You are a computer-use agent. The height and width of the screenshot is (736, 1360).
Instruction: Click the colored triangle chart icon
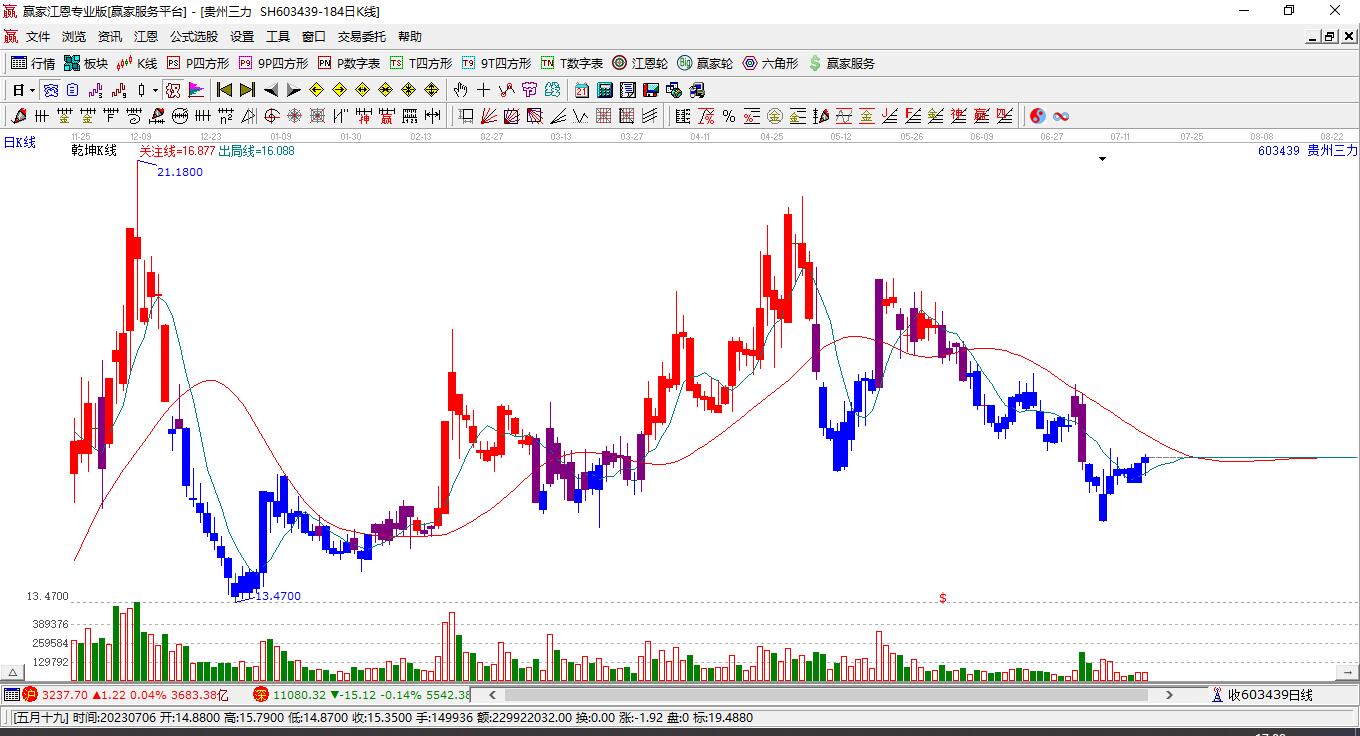click(x=196, y=90)
